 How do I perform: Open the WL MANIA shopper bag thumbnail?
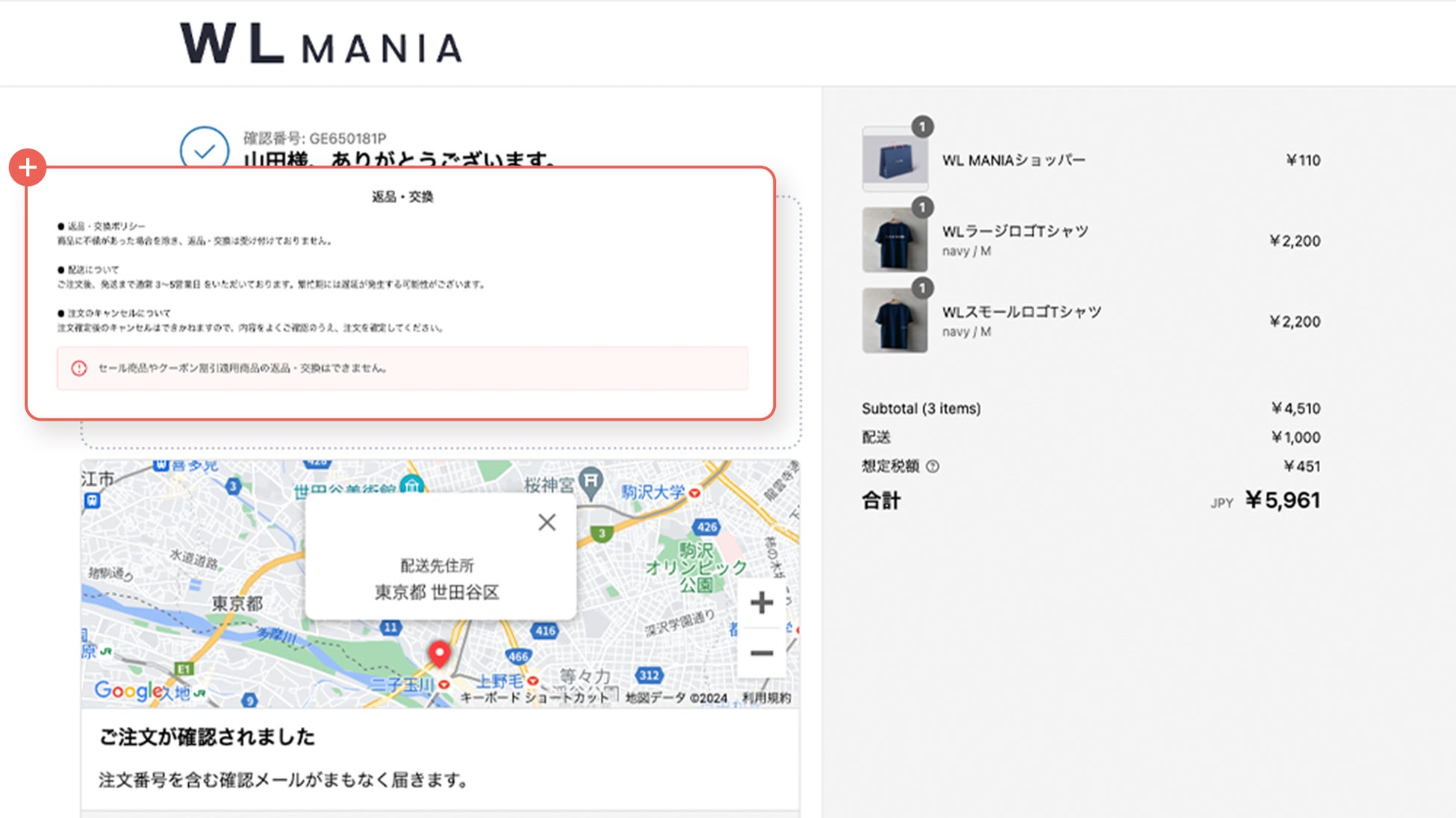[x=895, y=160]
